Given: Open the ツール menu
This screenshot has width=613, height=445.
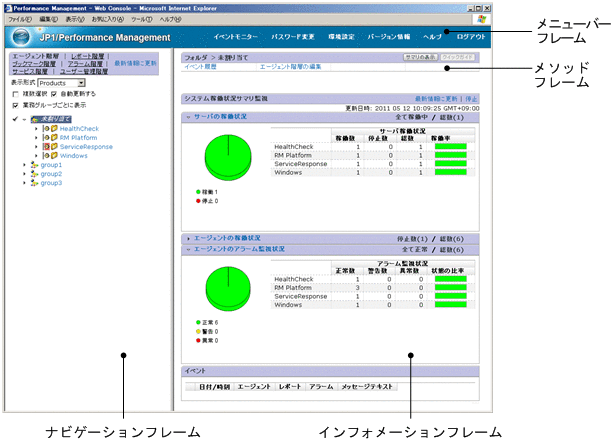Looking at the screenshot, I should [141, 19].
